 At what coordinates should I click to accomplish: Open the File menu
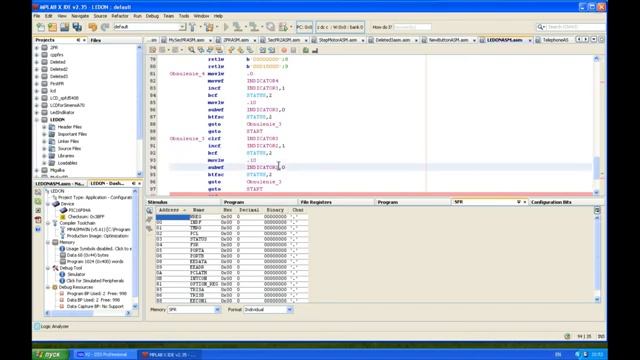click(x=37, y=16)
